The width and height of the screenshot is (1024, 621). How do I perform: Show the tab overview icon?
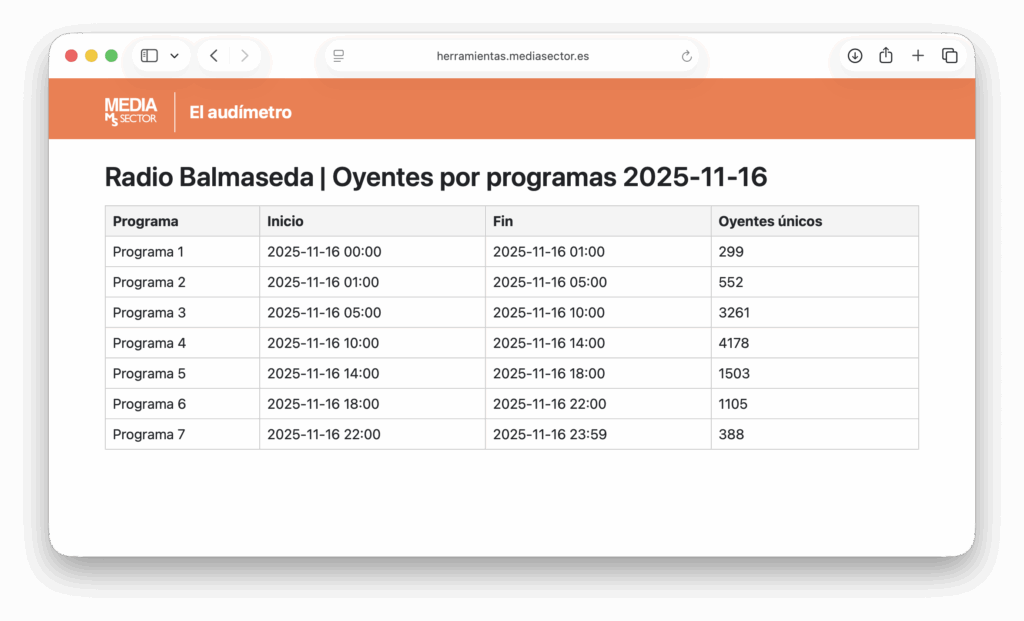(949, 56)
